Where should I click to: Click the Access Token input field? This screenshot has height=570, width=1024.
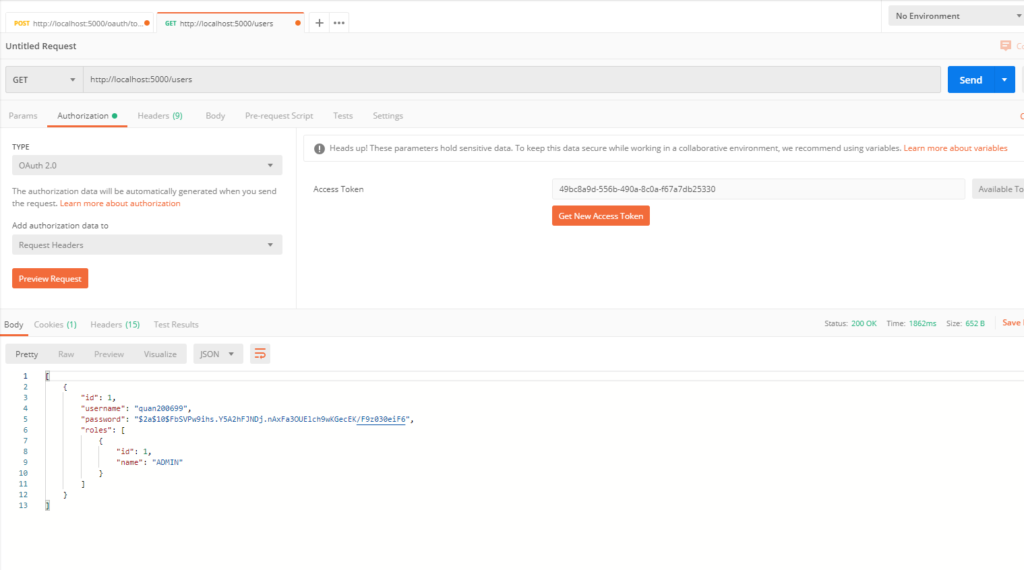(758, 189)
